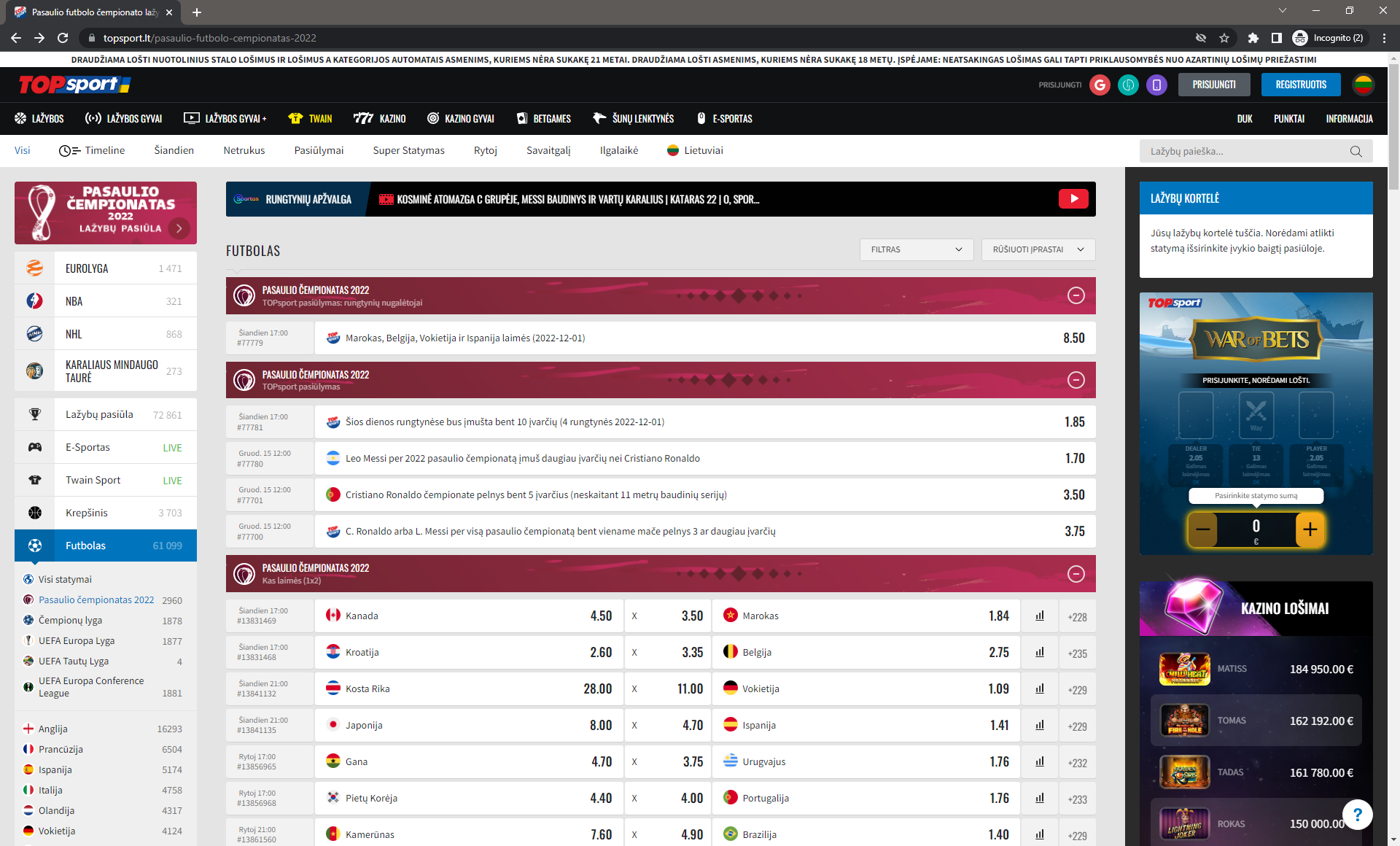Screen dimensions: 1400x846
Task: Expand +228 more bets for Kanada match
Action: (x=1077, y=617)
